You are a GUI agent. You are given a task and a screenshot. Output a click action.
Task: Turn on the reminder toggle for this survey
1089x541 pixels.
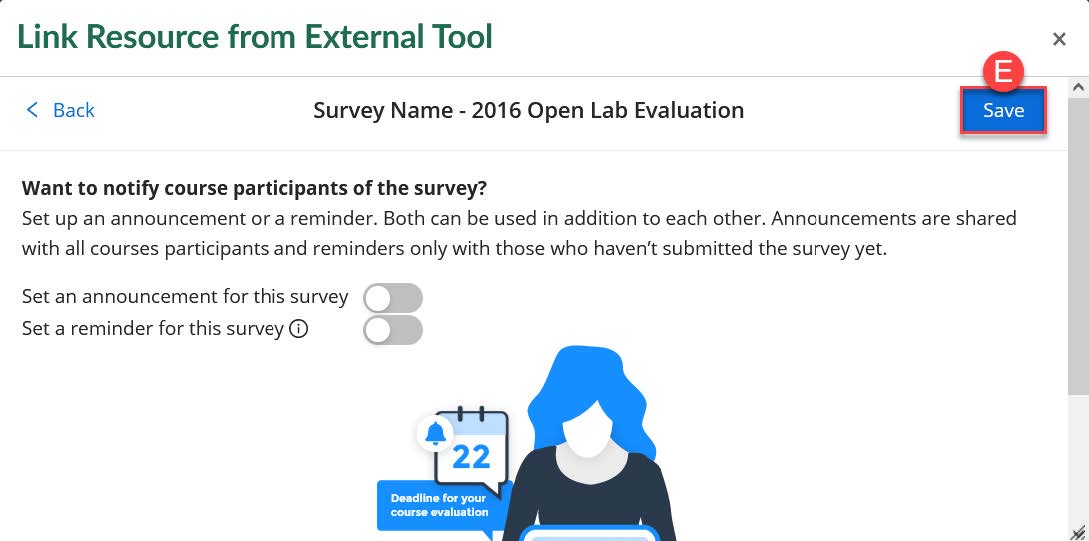tap(393, 330)
